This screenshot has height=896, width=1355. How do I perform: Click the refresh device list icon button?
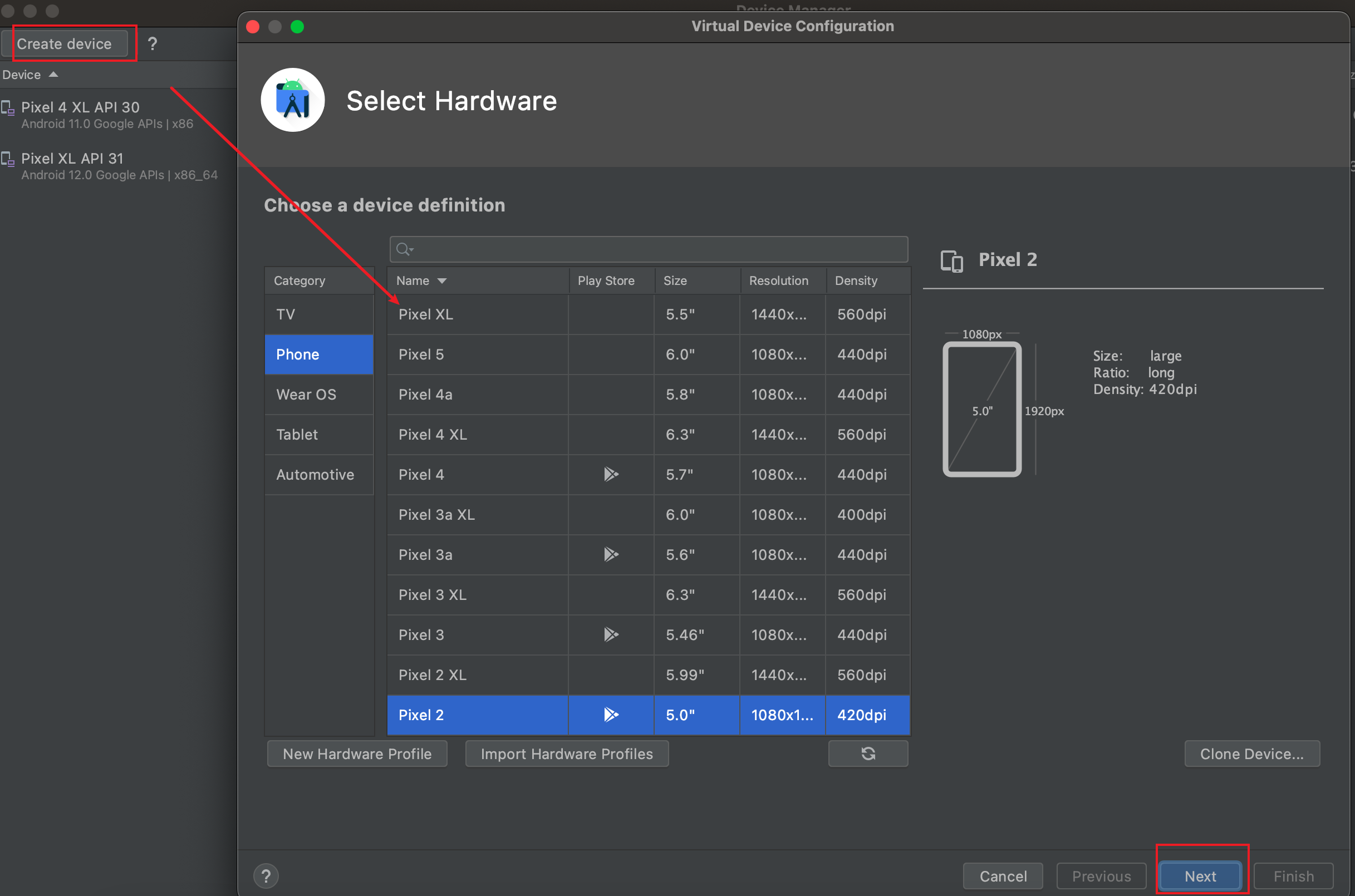pos(868,754)
